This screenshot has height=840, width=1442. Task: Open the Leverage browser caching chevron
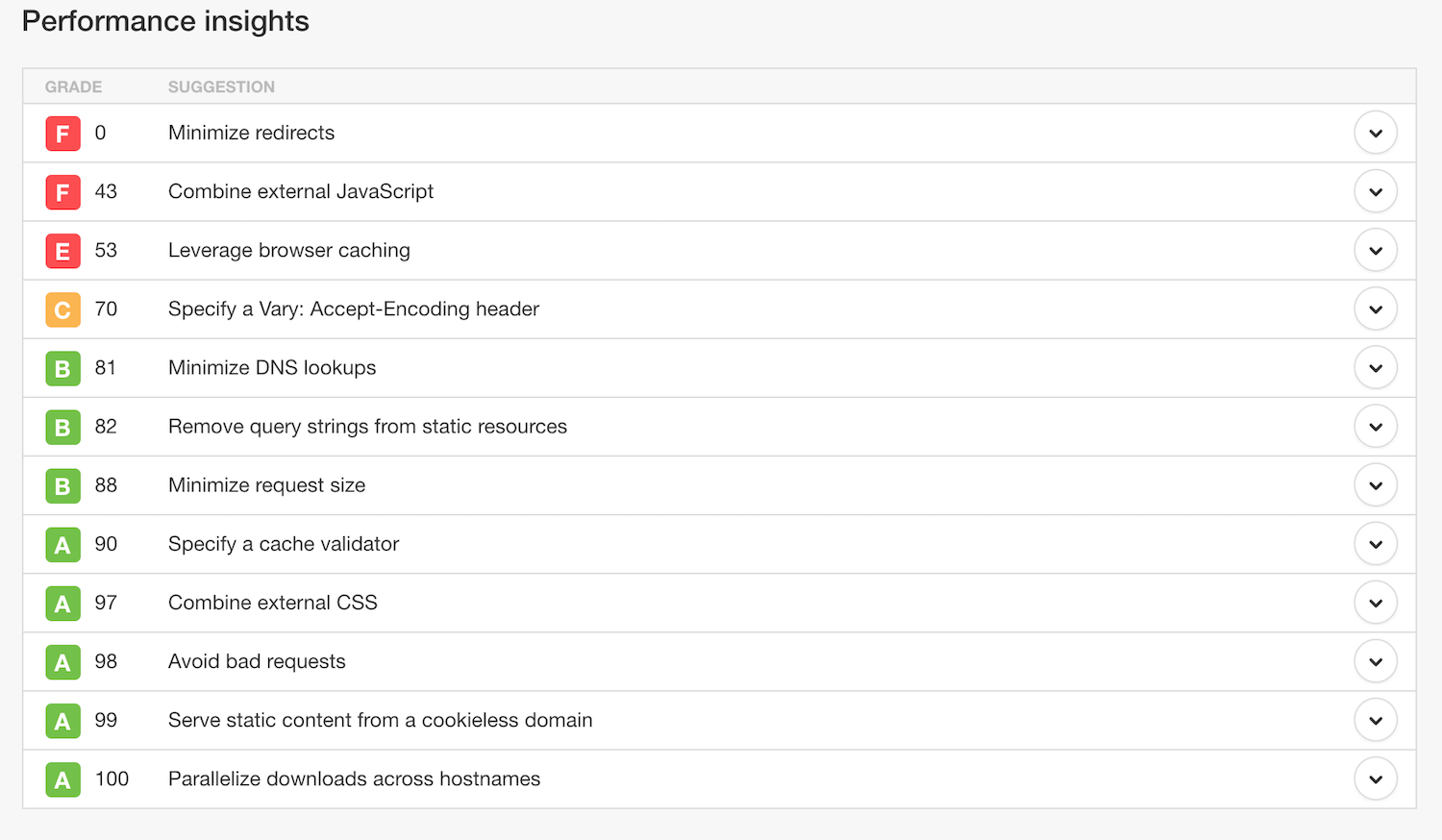tap(1376, 250)
